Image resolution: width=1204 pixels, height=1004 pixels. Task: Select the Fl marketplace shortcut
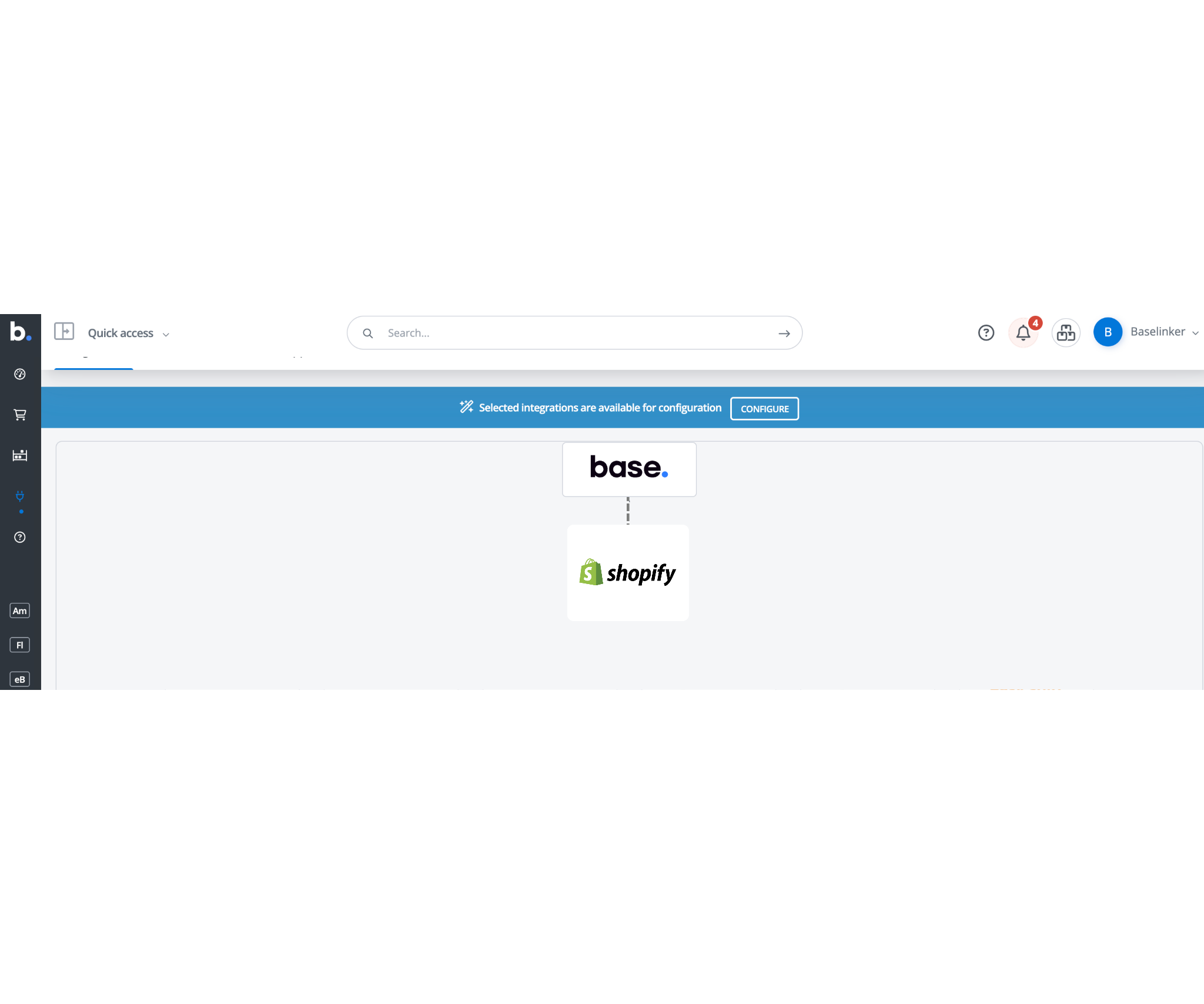point(20,645)
